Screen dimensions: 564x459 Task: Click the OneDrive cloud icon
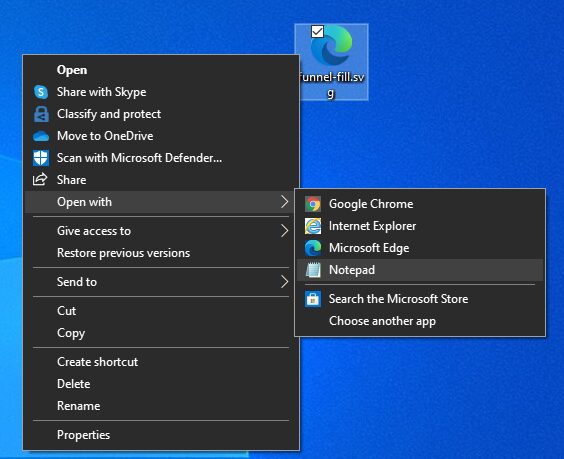point(41,136)
